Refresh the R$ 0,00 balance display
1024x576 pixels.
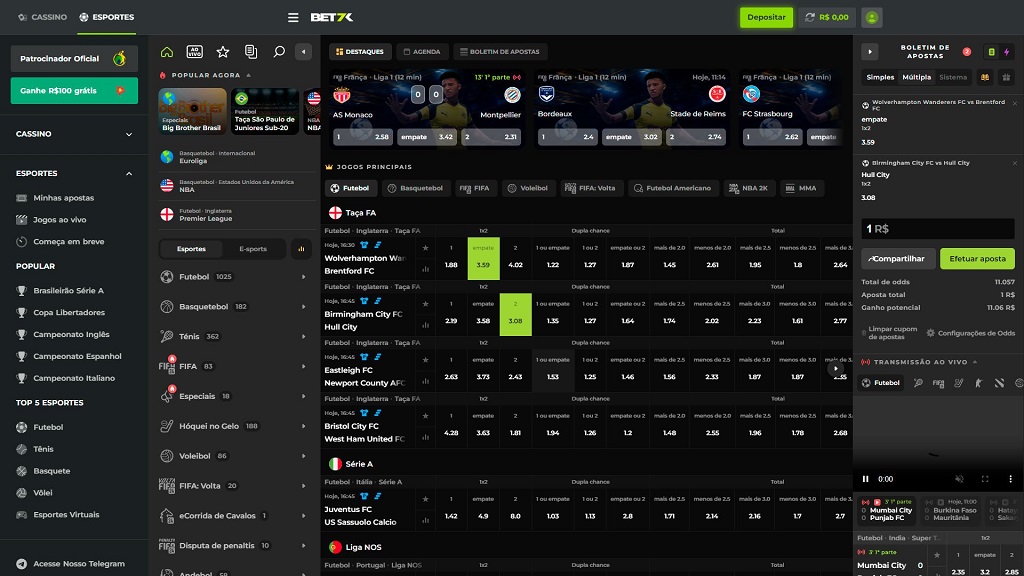810,18
